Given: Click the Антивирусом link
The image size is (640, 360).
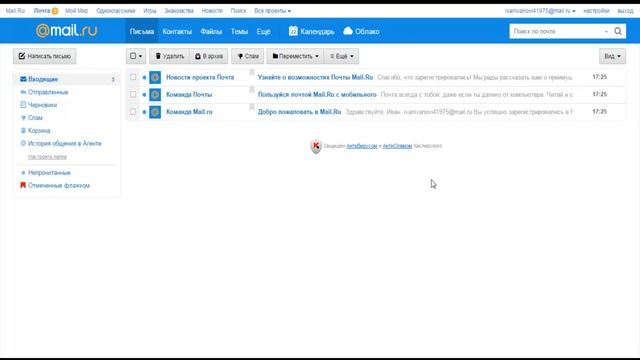Looking at the screenshot, I should coord(362,146).
